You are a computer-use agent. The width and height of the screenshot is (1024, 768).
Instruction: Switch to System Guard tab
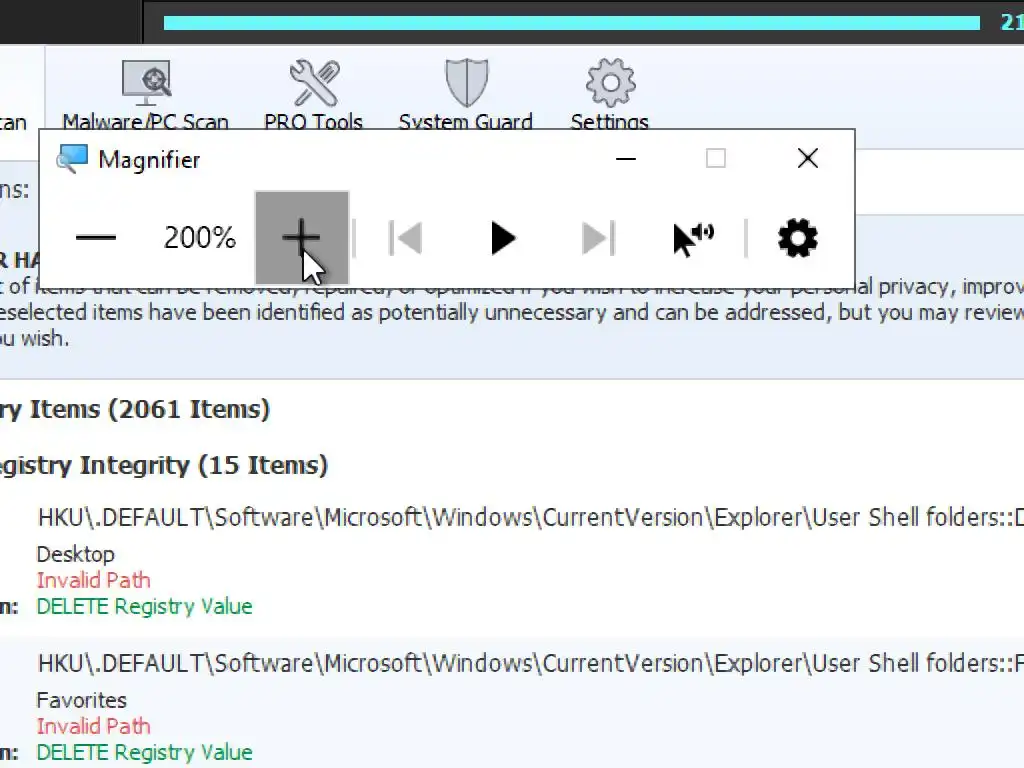[466, 95]
